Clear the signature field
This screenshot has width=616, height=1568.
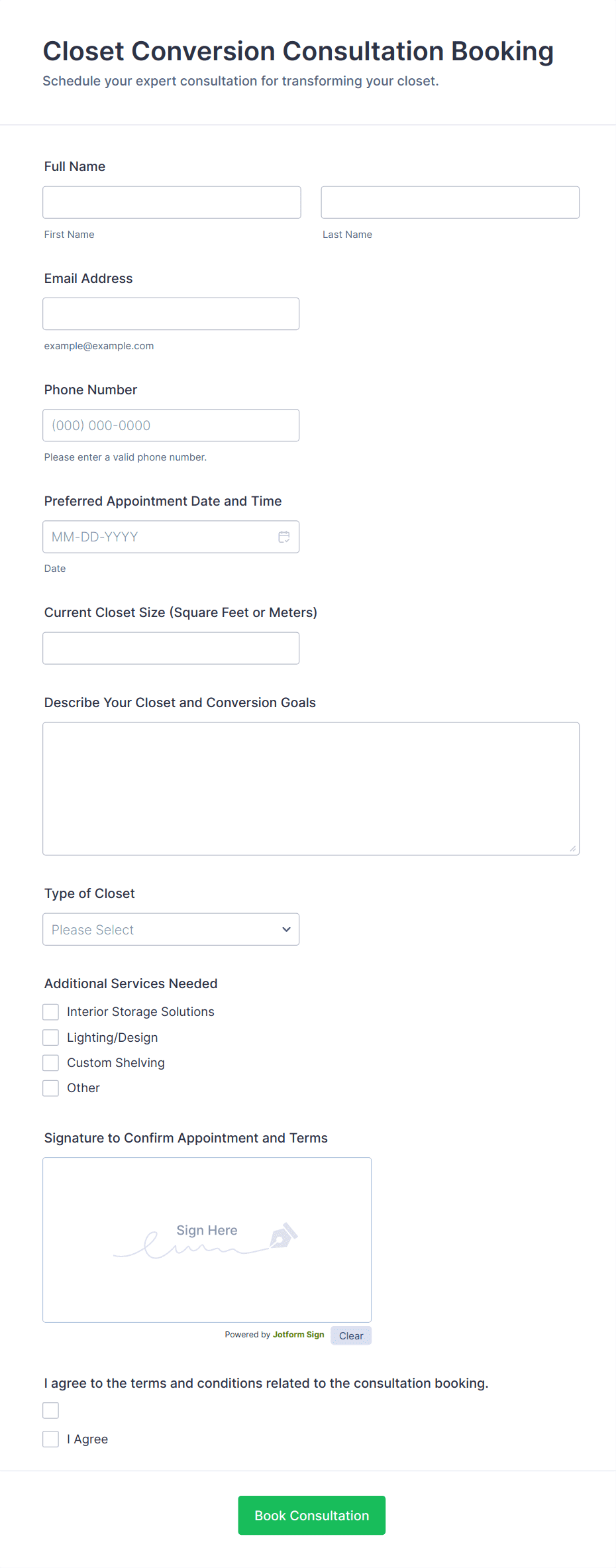pyautogui.click(x=351, y=1336)
